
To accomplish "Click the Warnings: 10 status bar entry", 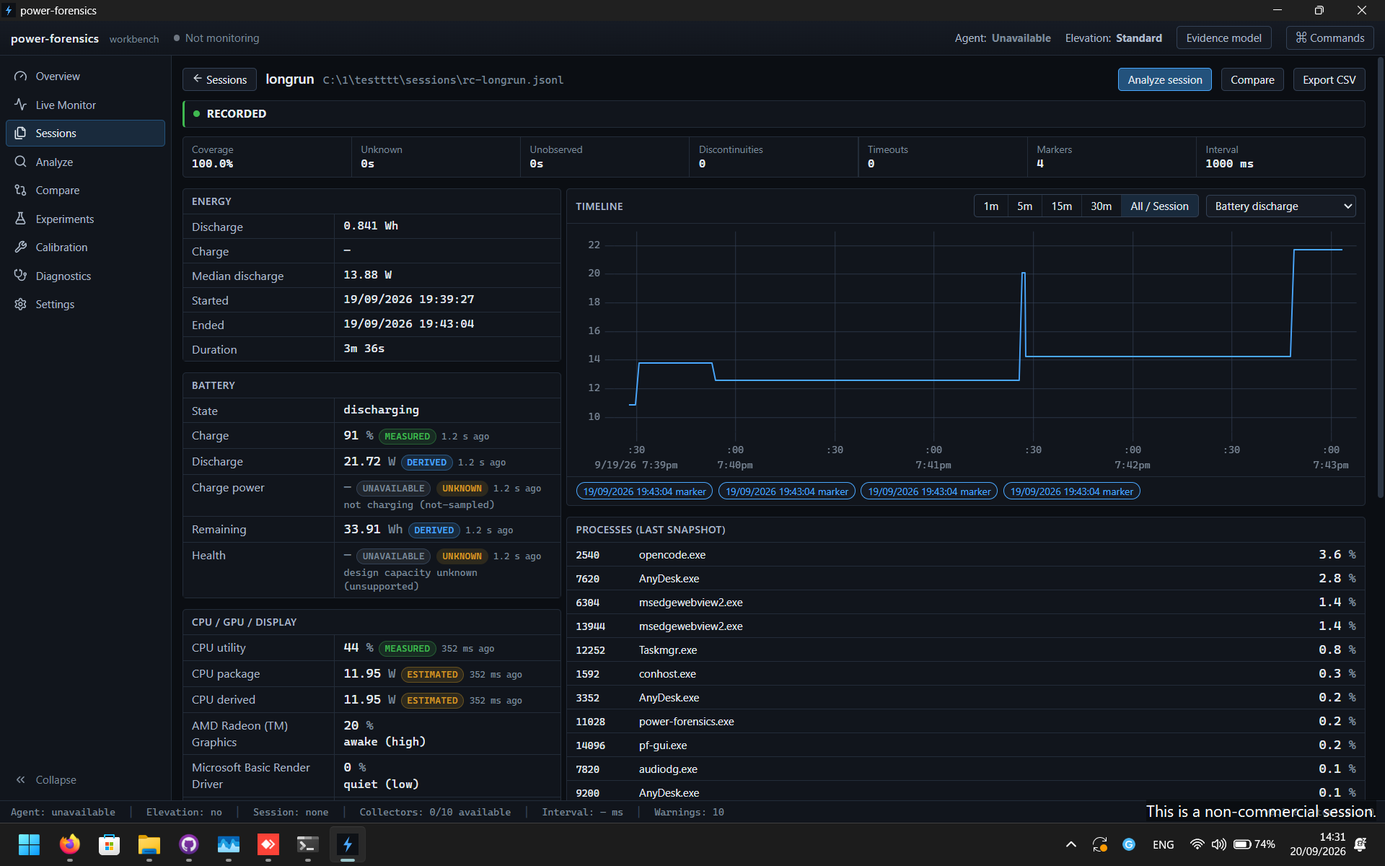I will 689,812.
